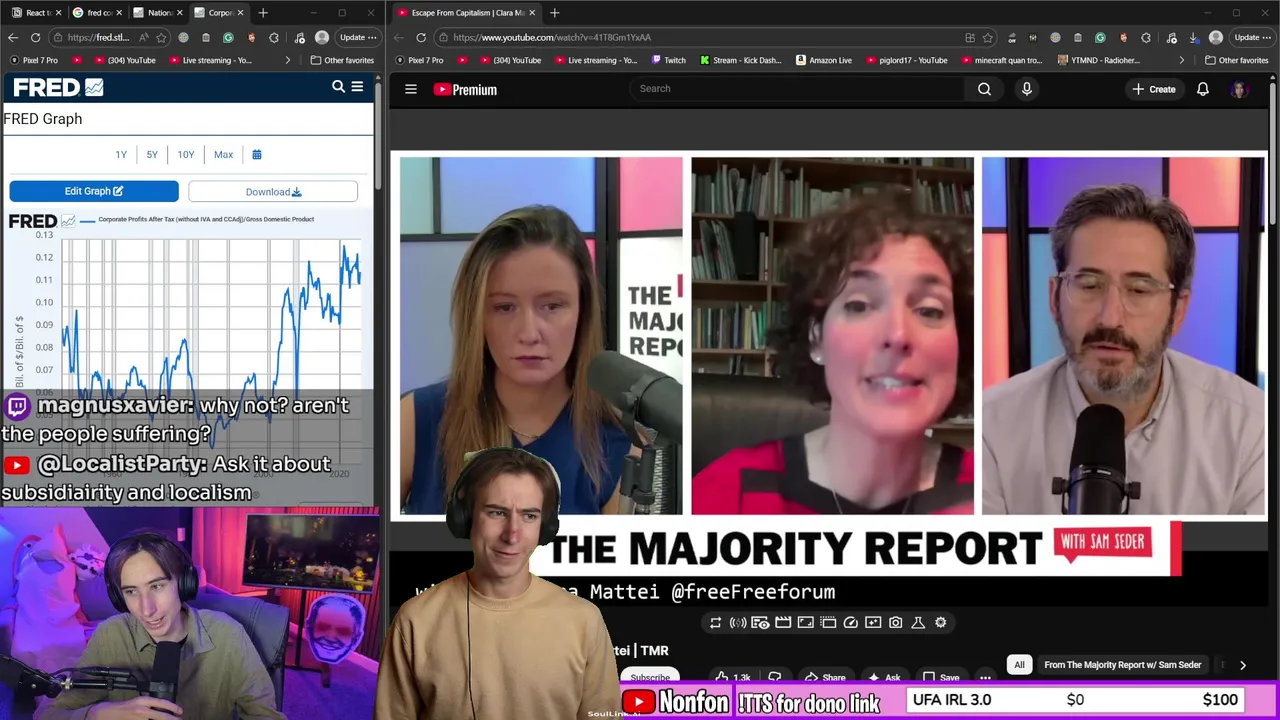Open the FRED site search icon
Screen dimensions: 1280x720
[x=338, y=87]
